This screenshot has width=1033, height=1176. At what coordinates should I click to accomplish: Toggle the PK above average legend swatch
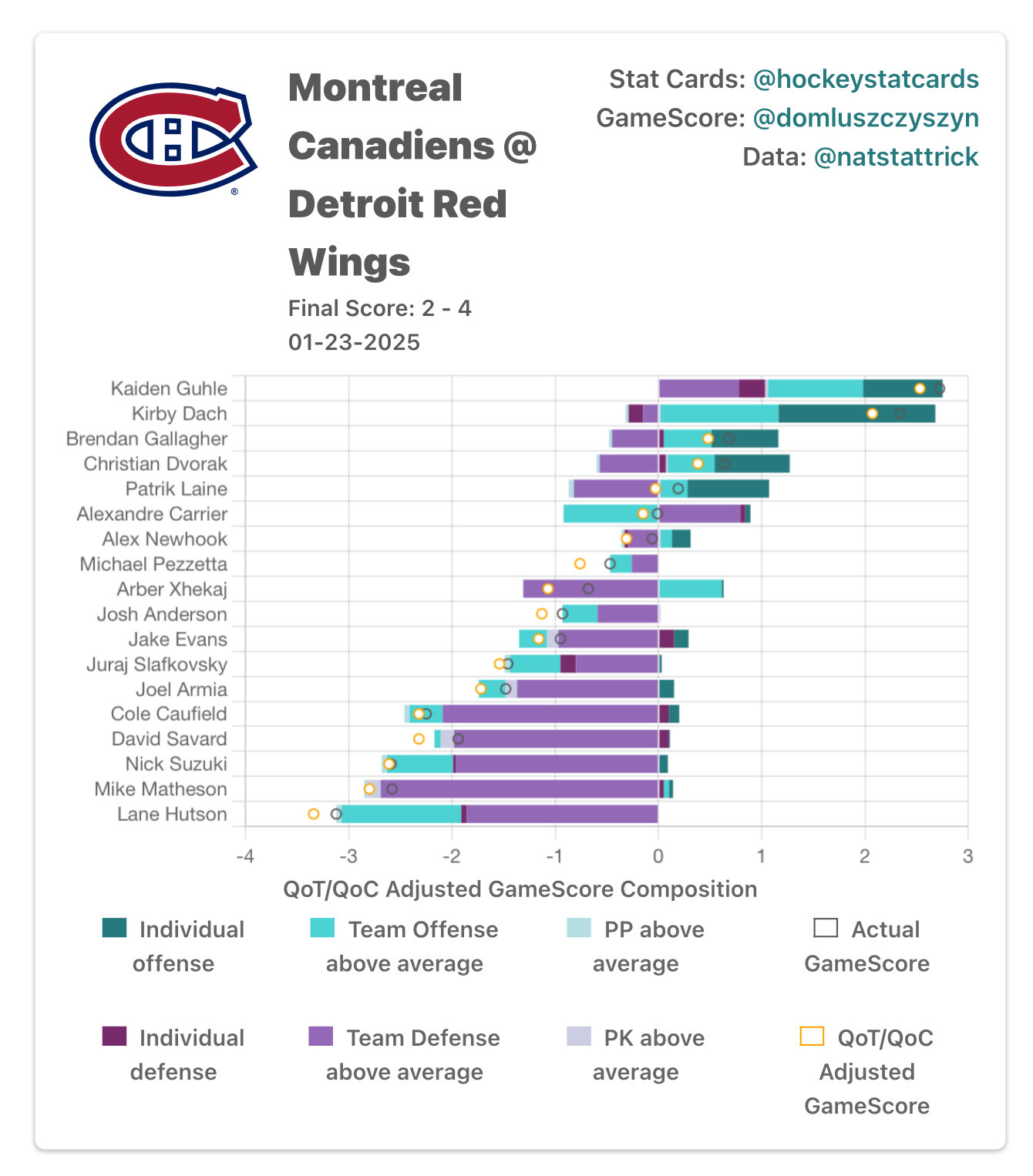tap(578, 1037)
